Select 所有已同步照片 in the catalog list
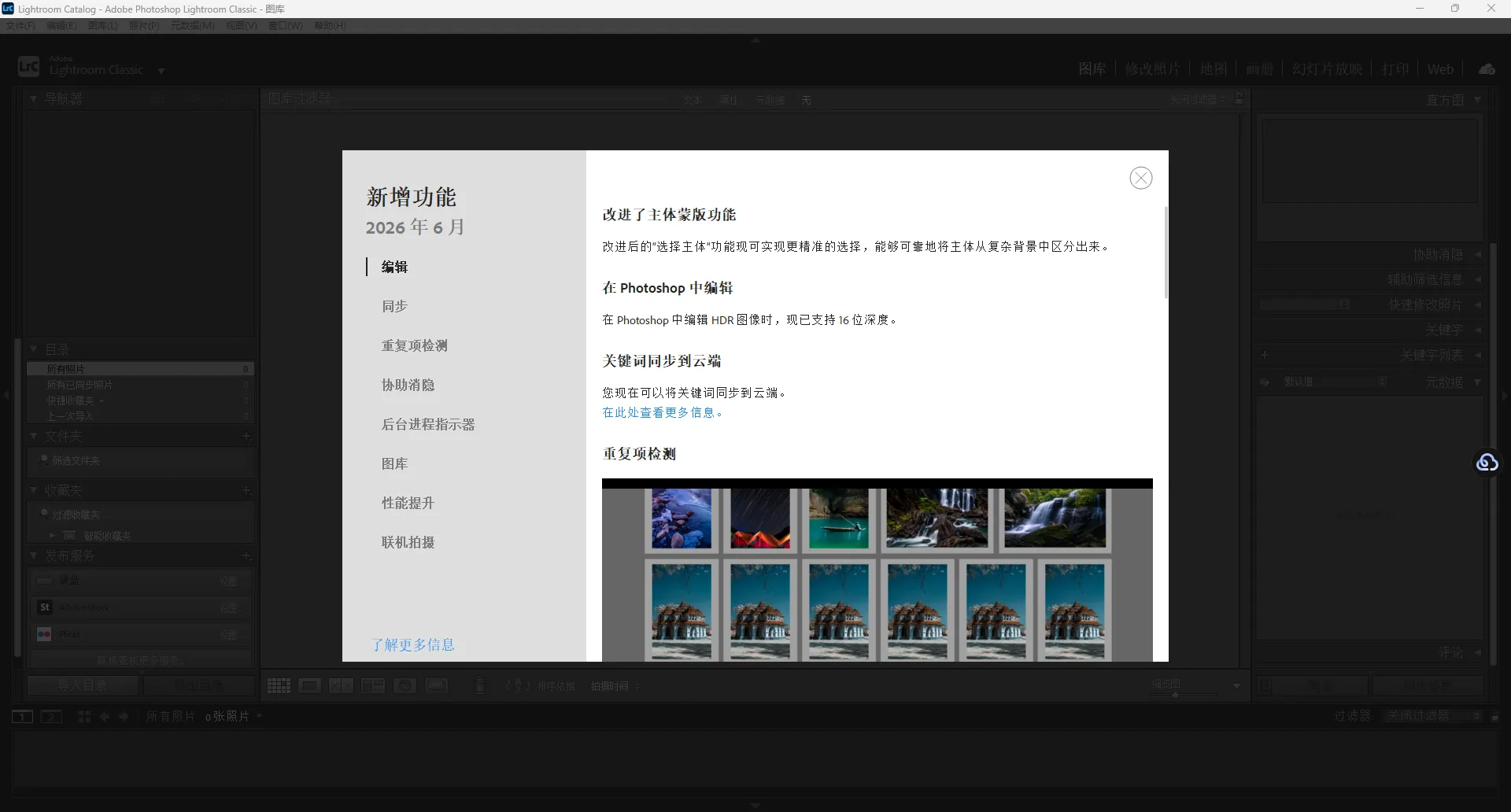This screenshot has height=812, width=1511. 140,385
